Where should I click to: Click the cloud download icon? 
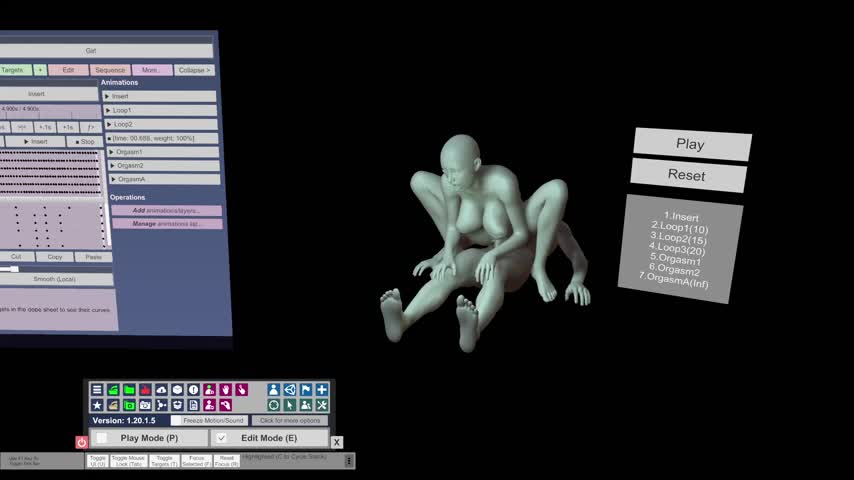161,390
